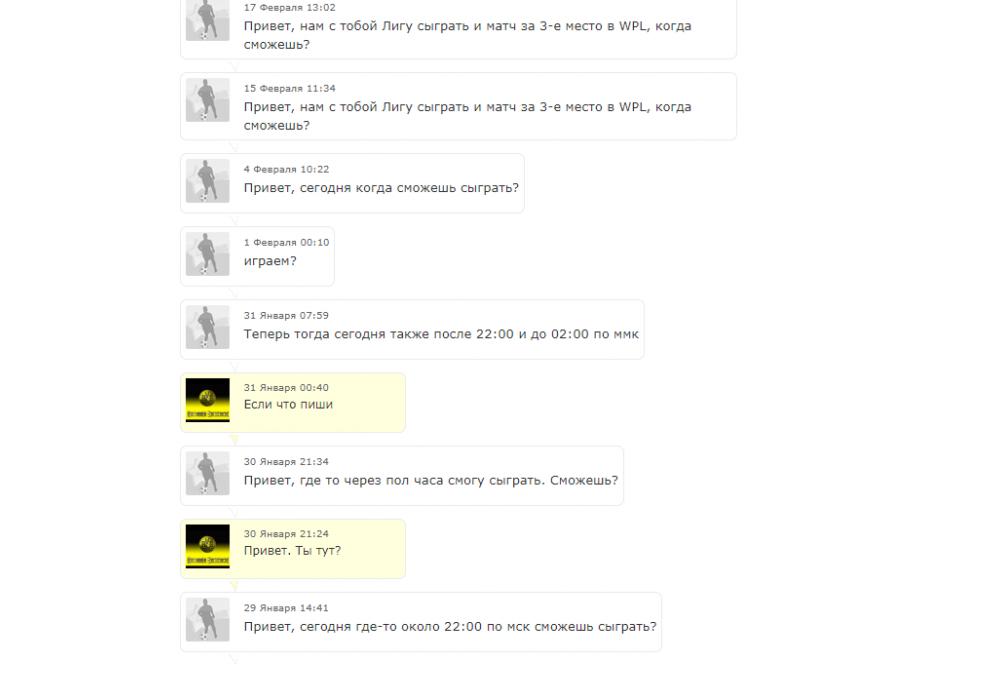Select avatar beside 'играем?' message
The image size is (1000, 700).
click(x=207, y=254)
